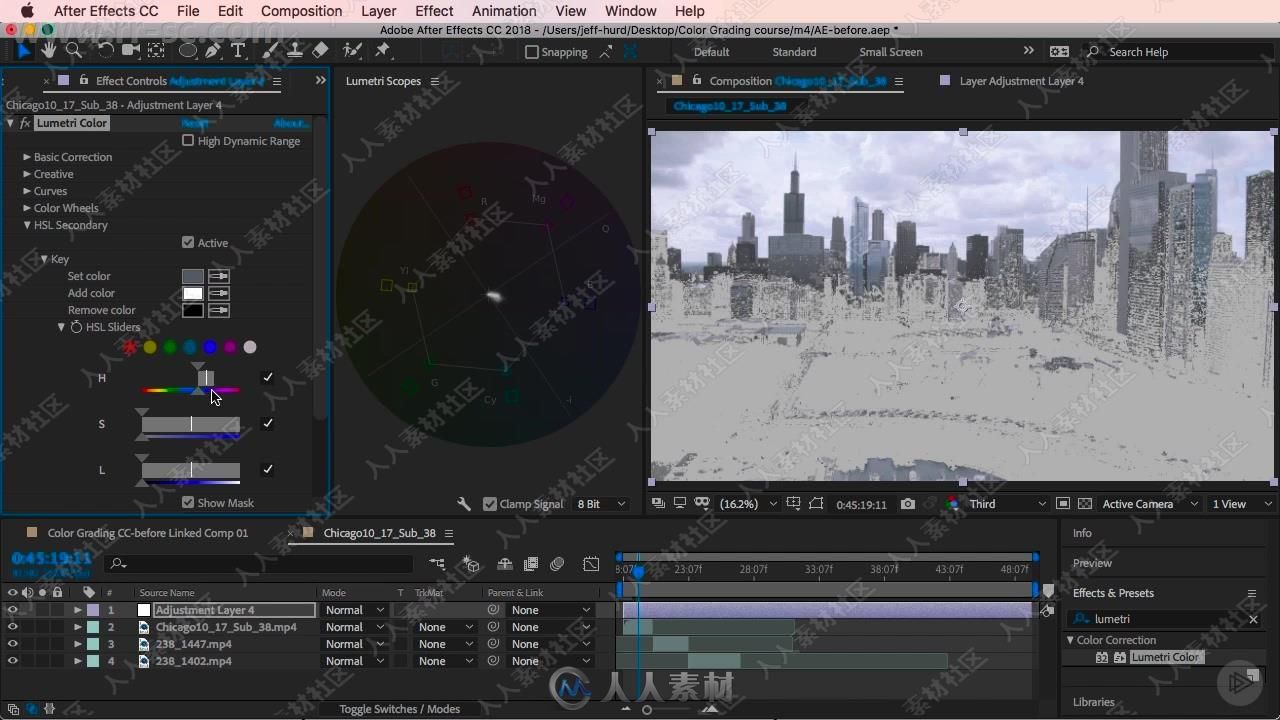Viewport: 1280px width, 720px height.
Task: Select the Clone Stamp tool
Action: click(295, 50)
